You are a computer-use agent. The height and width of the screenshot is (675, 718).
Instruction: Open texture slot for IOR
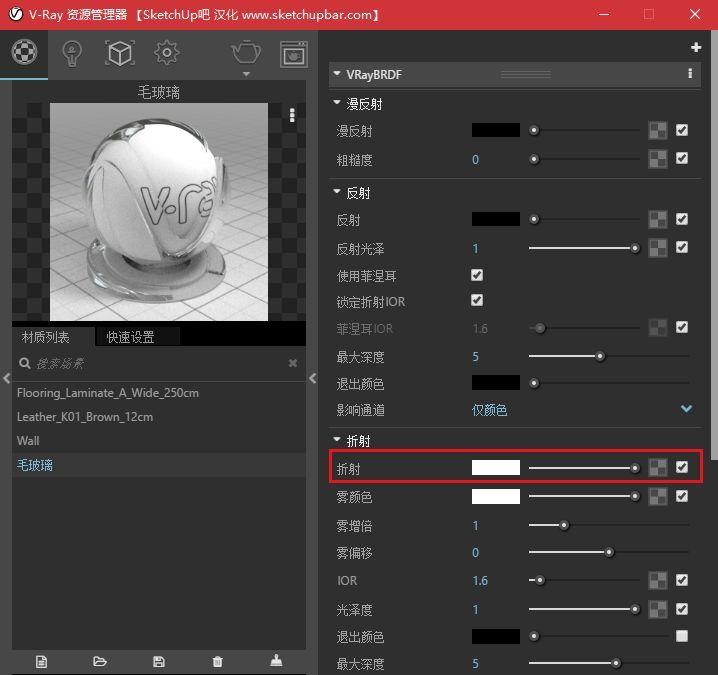tap(658, 580)
